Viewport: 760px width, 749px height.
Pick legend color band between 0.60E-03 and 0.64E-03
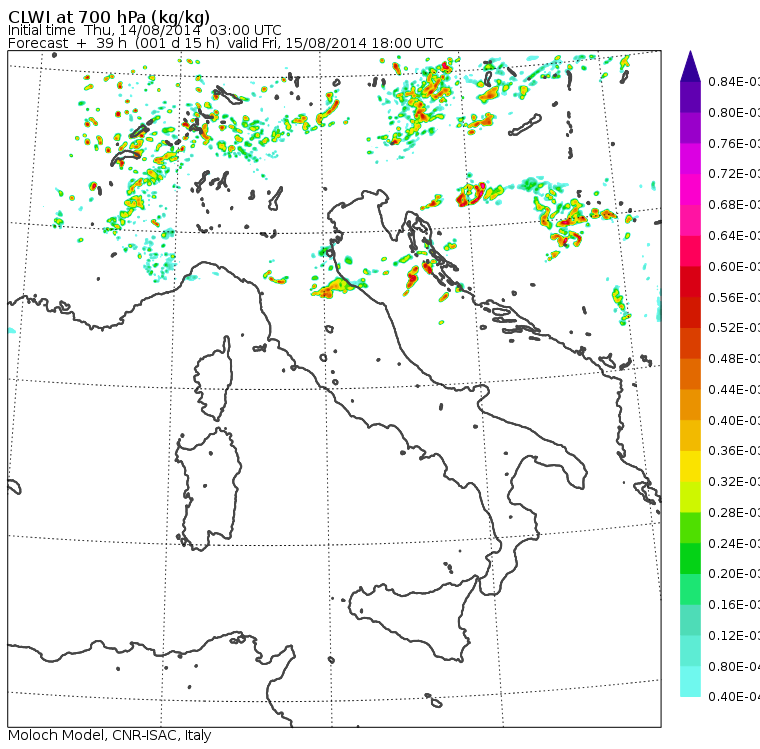(x=690, y=251)
